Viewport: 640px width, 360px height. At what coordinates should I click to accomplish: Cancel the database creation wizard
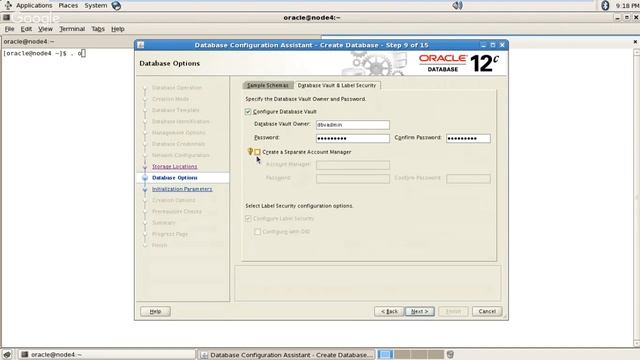tap(487, 311)
